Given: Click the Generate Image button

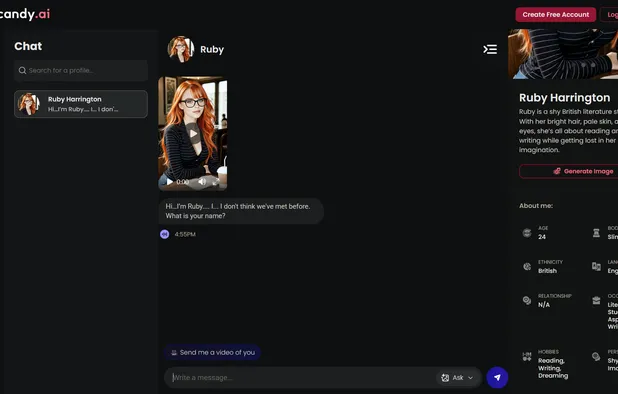Looking at the screenshot, I should 568,171.
